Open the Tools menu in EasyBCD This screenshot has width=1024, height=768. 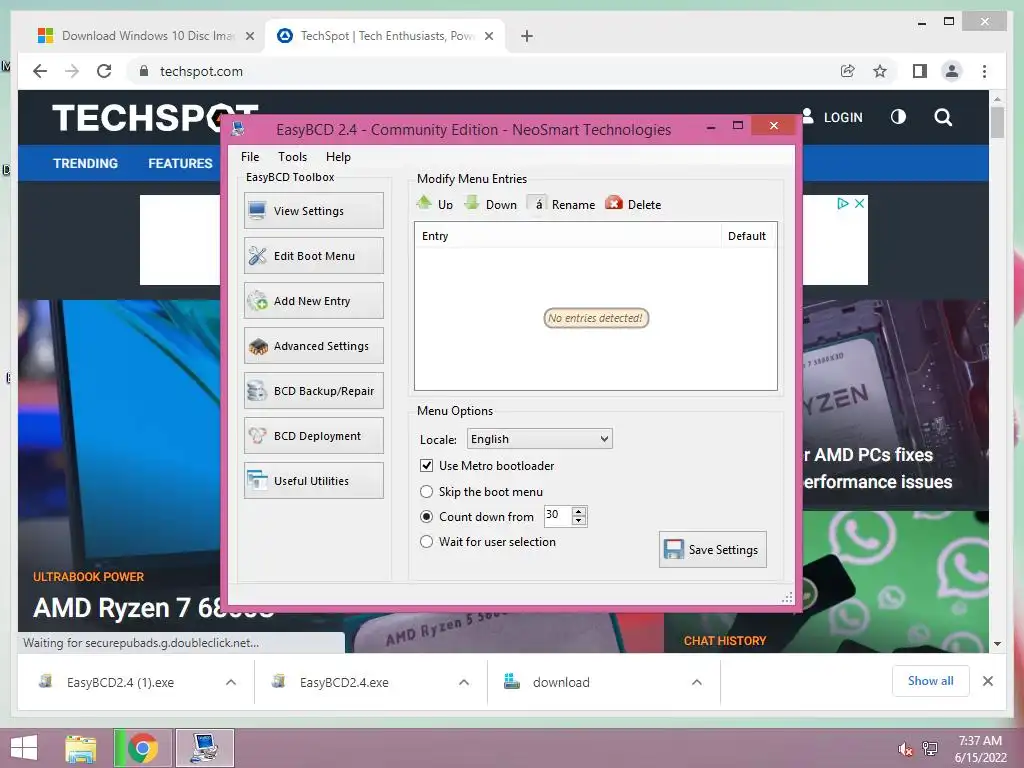click(x=292, y=157)
